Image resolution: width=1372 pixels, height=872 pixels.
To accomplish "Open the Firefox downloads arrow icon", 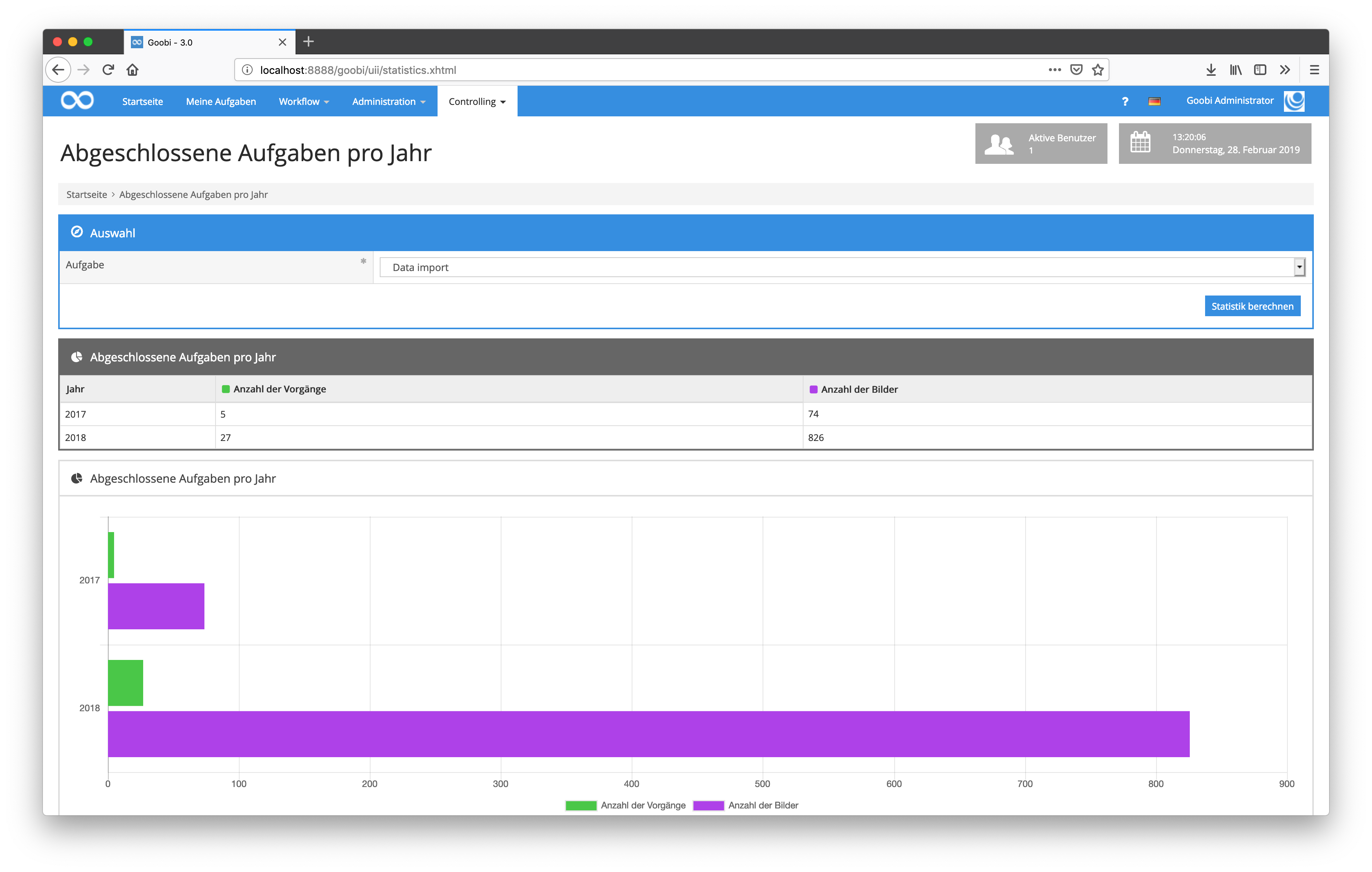I will click(x=1211, y=70).
